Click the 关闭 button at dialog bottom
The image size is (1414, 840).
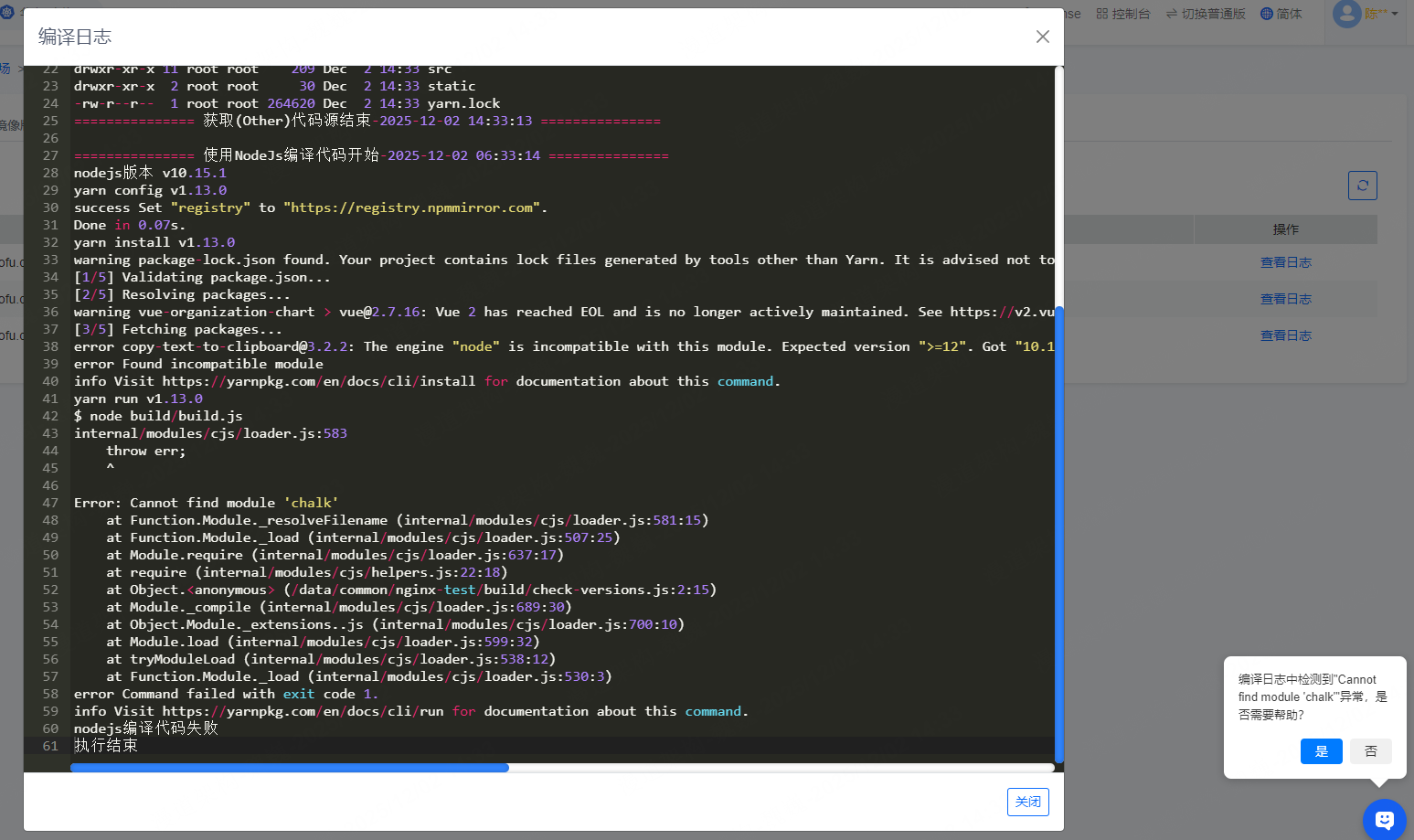click(1027, 802)
